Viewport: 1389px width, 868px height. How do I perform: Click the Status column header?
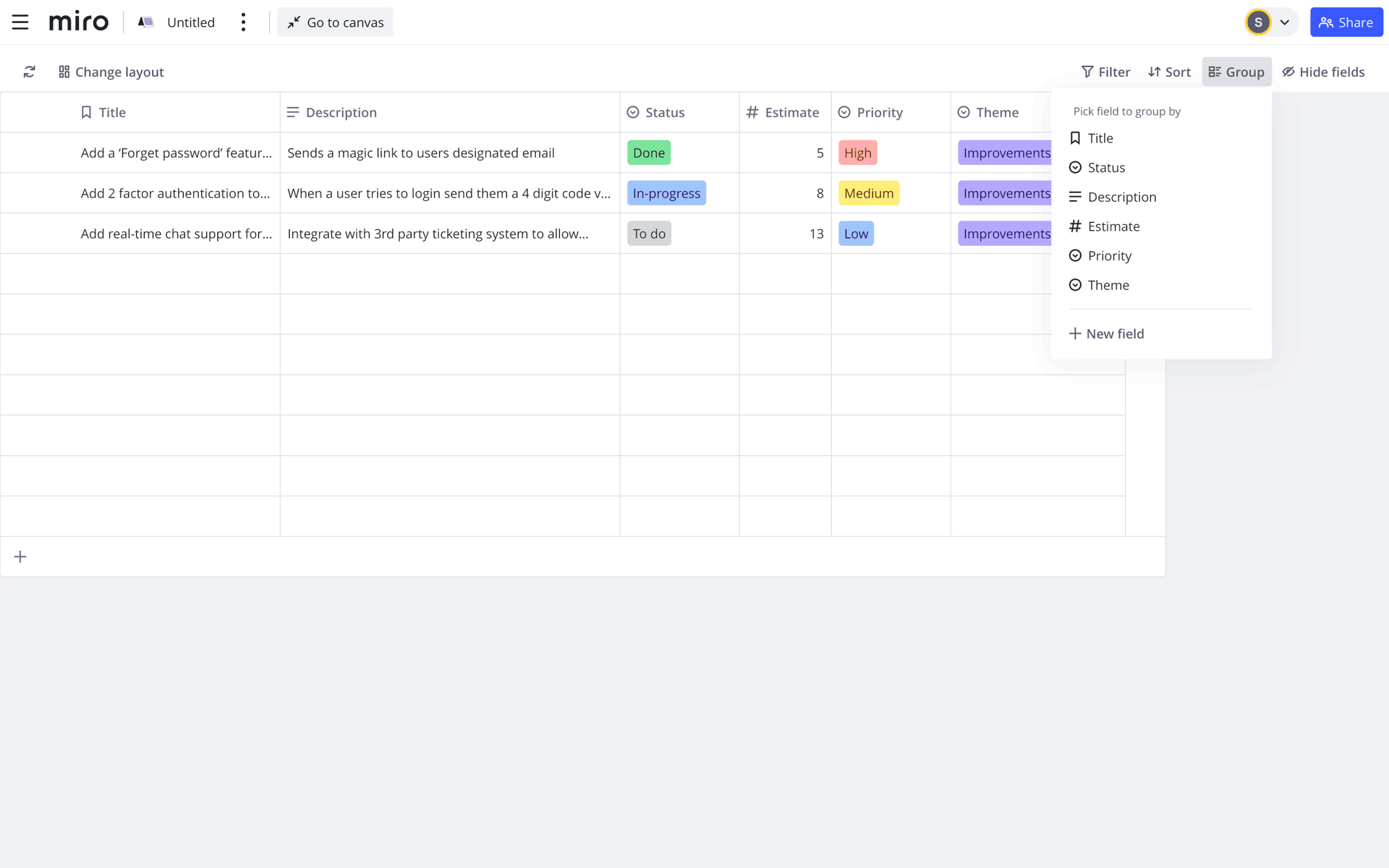point(679,112)
